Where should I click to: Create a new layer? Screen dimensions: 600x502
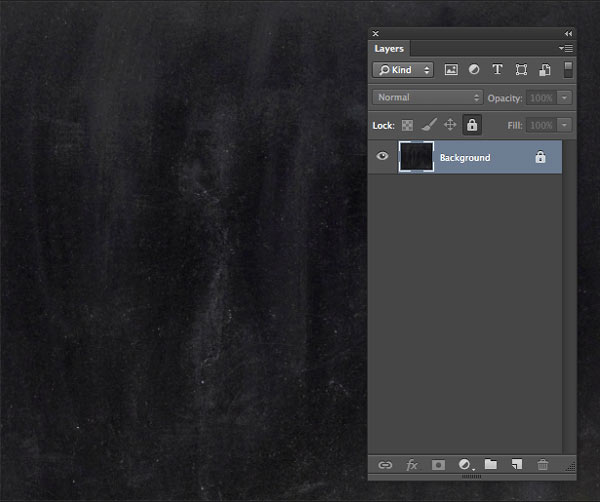tap(517, 465)
